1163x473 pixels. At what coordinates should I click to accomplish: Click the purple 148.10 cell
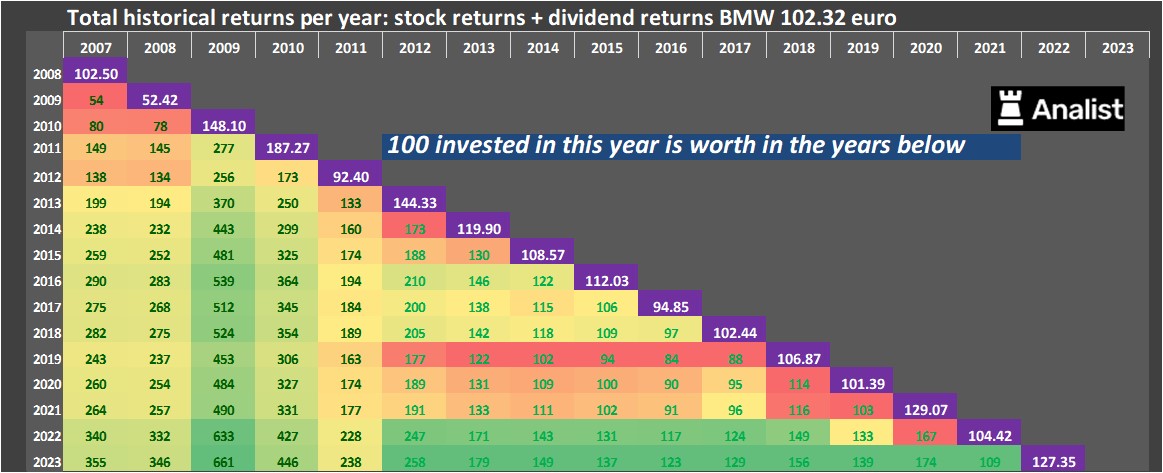point(223,125)
